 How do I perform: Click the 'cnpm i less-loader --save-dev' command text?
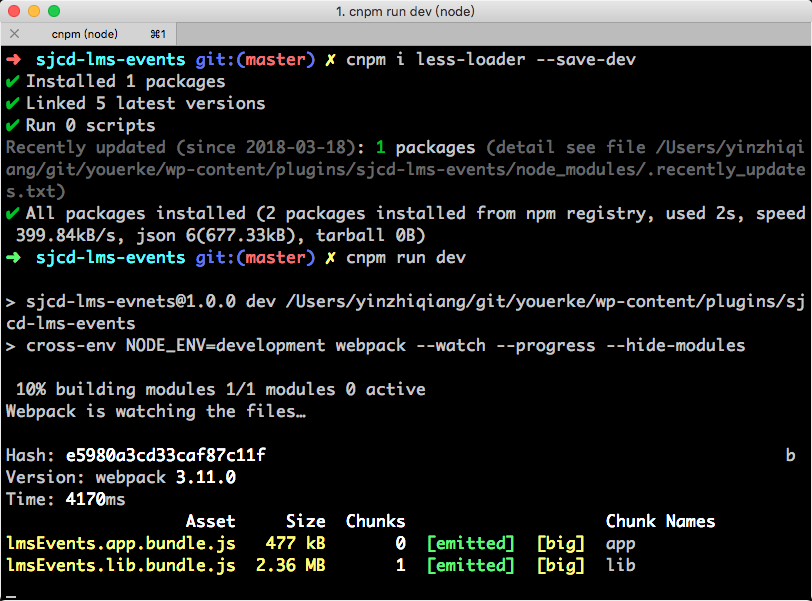tap(490, 60)
